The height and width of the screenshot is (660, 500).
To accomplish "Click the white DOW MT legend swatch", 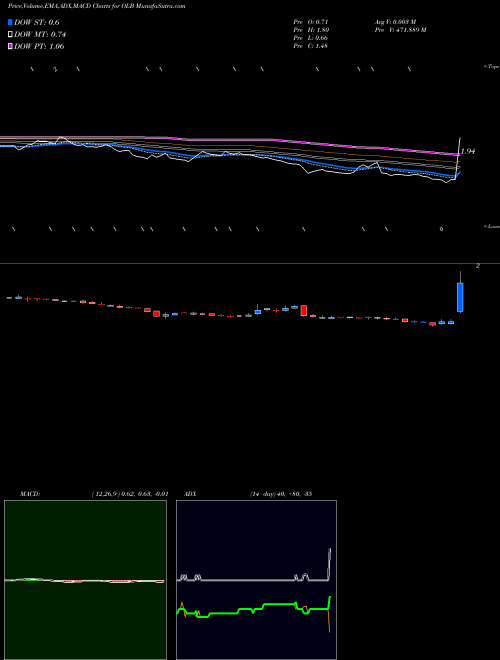I will [x=10, y=35].
